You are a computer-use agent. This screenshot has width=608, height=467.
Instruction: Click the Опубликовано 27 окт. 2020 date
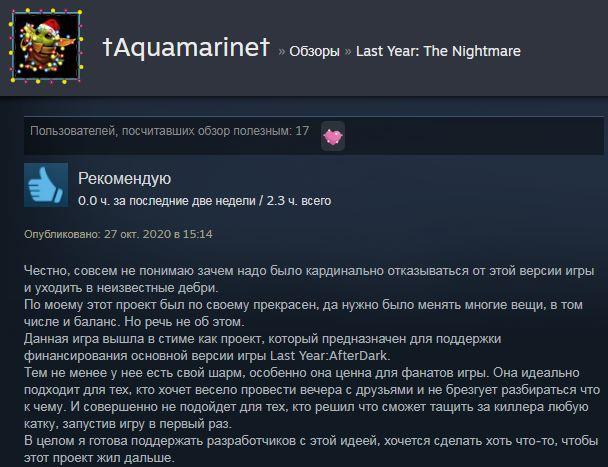click(118, 234)
